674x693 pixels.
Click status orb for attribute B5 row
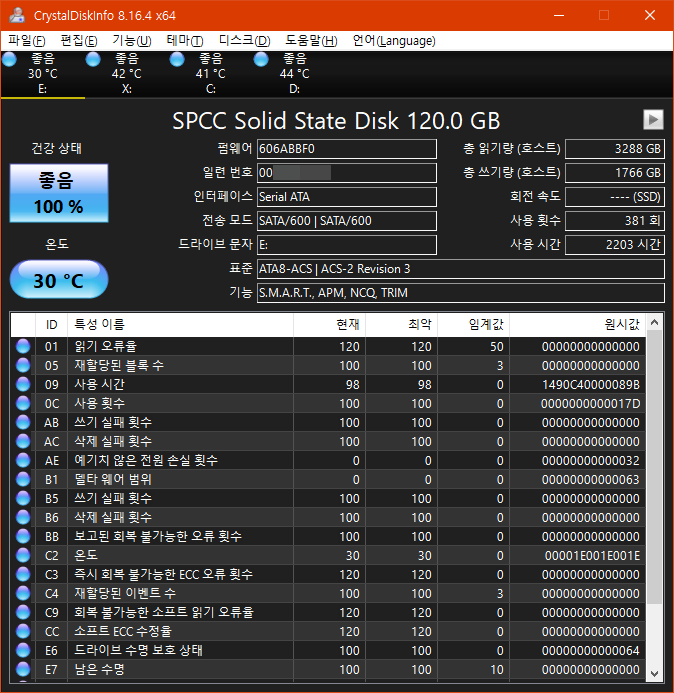coord(23,498)
